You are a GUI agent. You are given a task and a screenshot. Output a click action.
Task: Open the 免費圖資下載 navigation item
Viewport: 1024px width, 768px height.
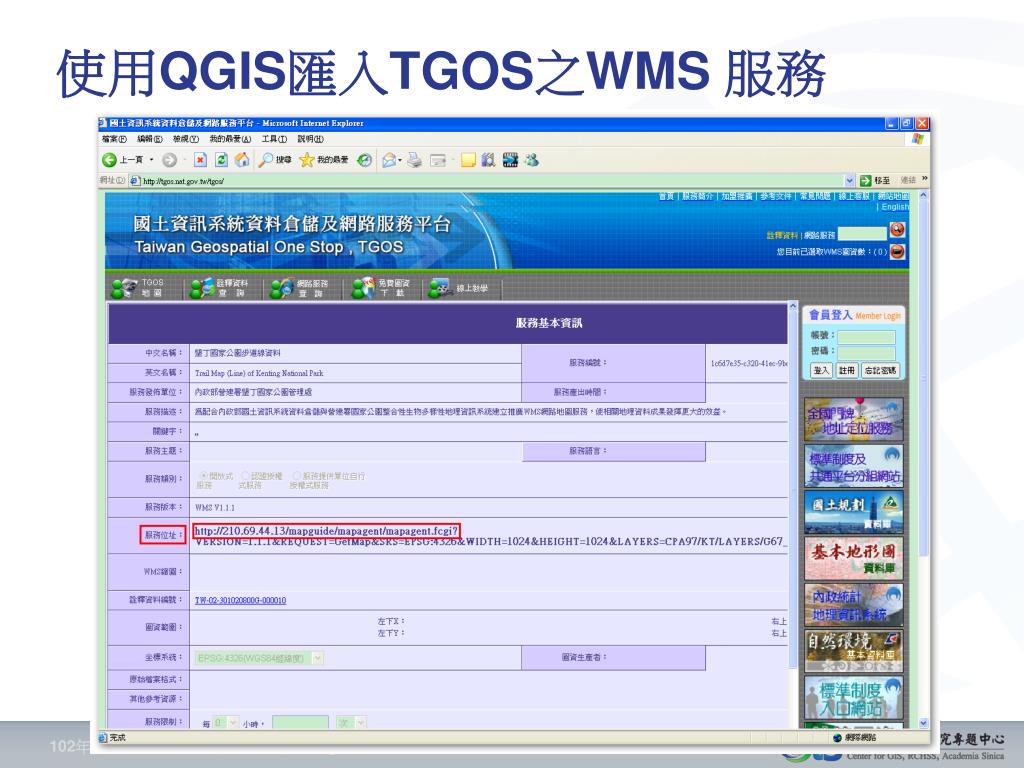coord(381,288)
